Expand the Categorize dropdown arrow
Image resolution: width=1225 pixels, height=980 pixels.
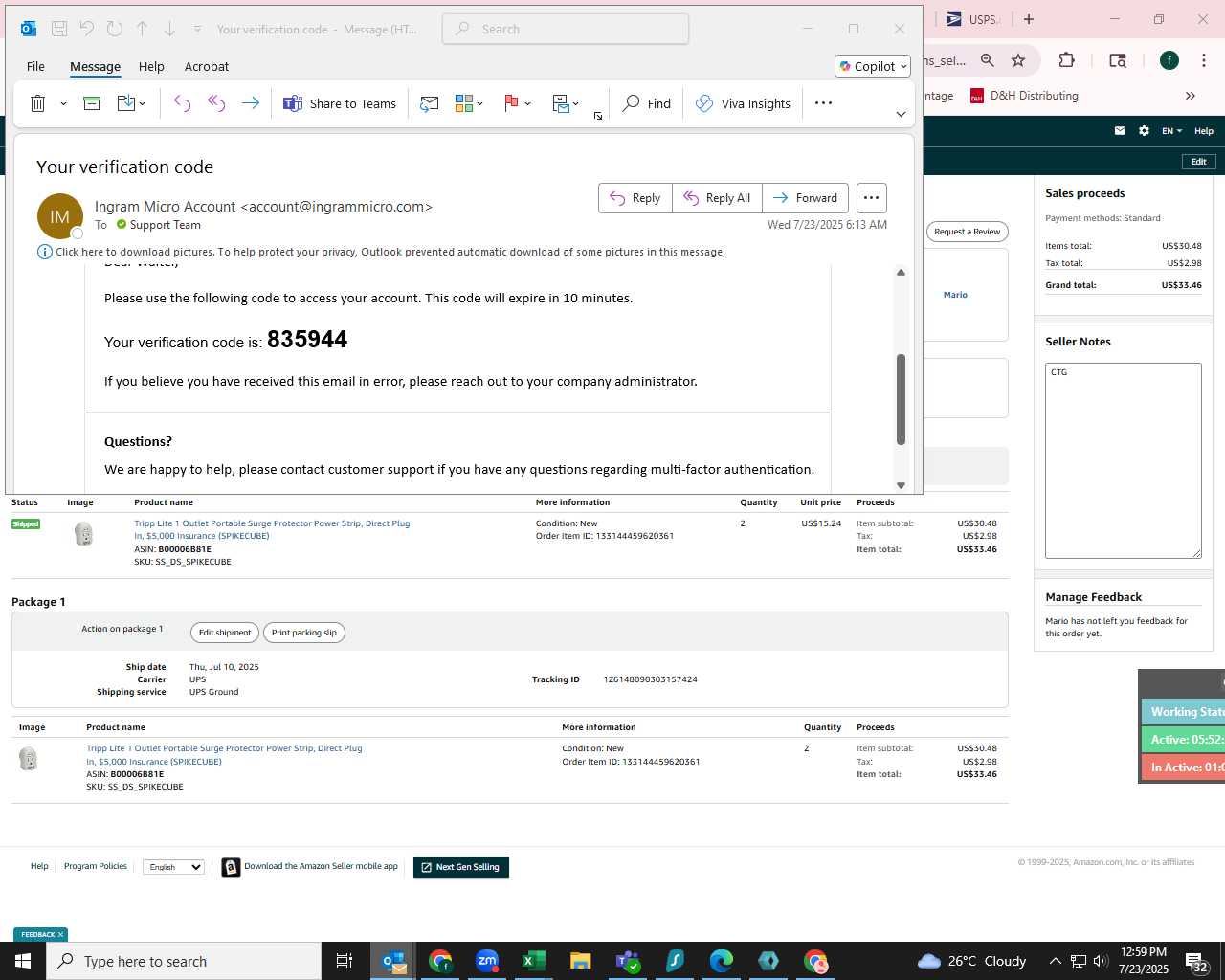(x=480, y=103)
